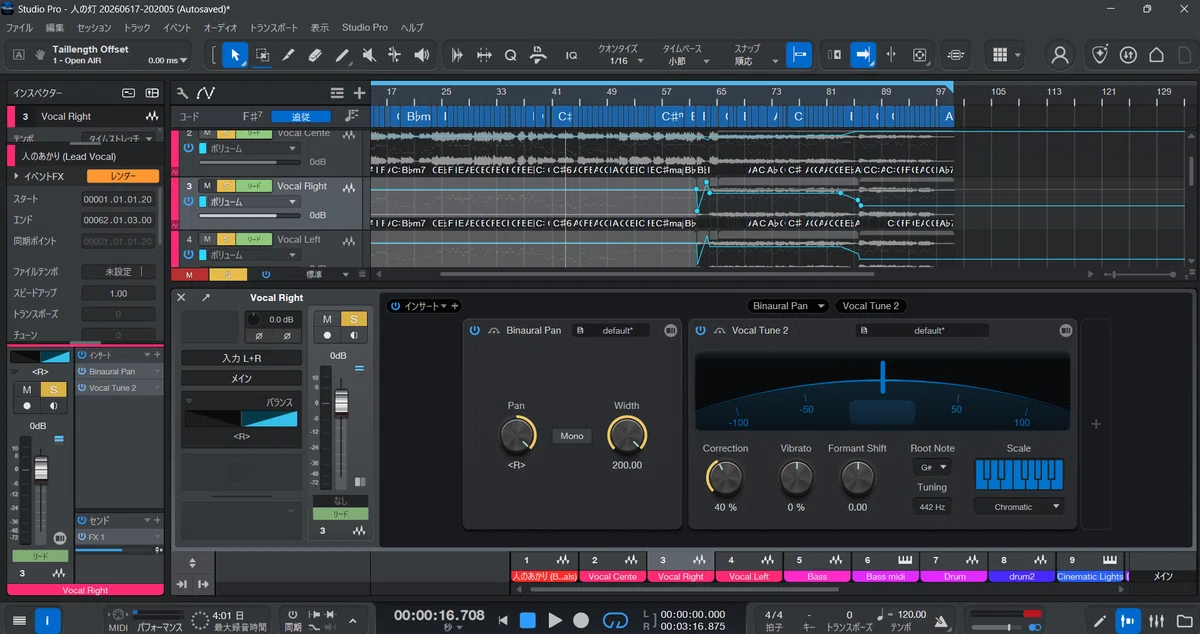Screen dimensions: 1200x634
Task: Open the Editor pencil view icon
Action: 1100,620
